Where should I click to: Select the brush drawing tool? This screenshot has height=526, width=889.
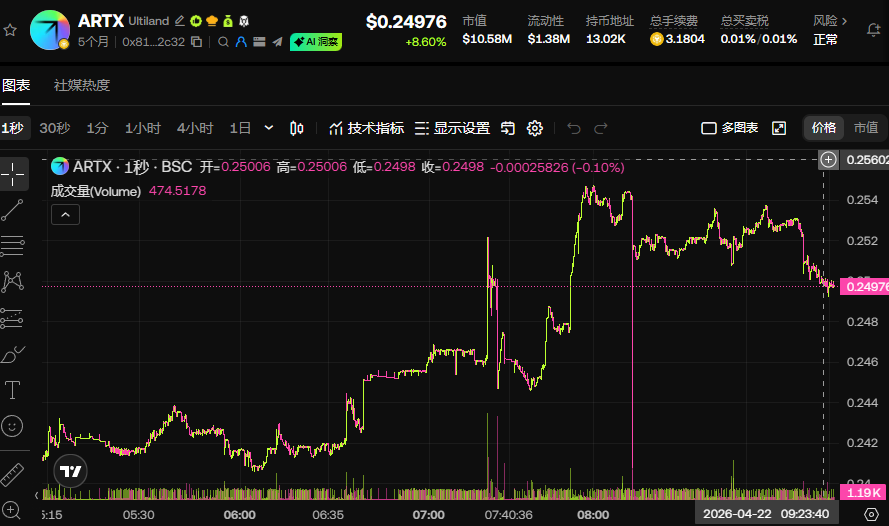click(x=12, y=355)
